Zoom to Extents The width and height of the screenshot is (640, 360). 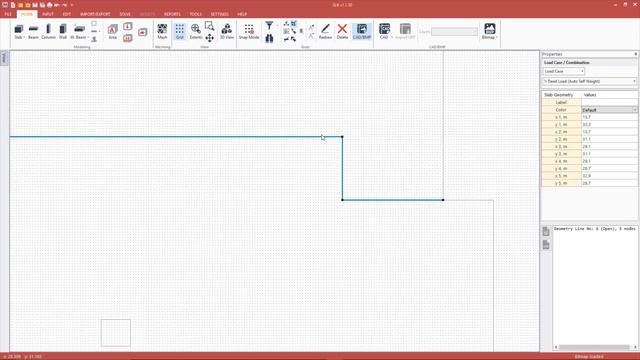point(196,31)
